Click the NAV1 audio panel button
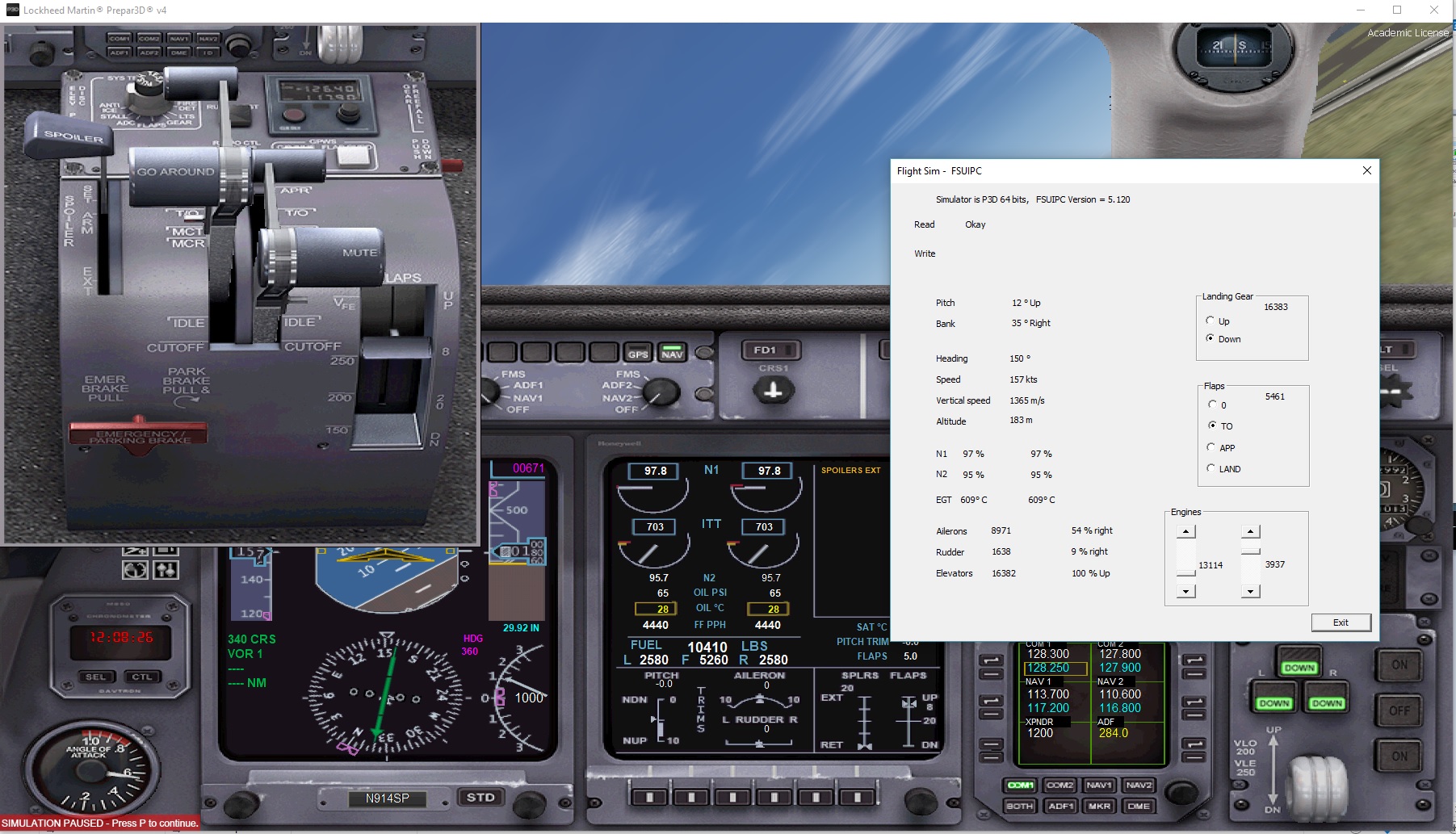This screenshot has height=834, width=1456. point(1099,785)
